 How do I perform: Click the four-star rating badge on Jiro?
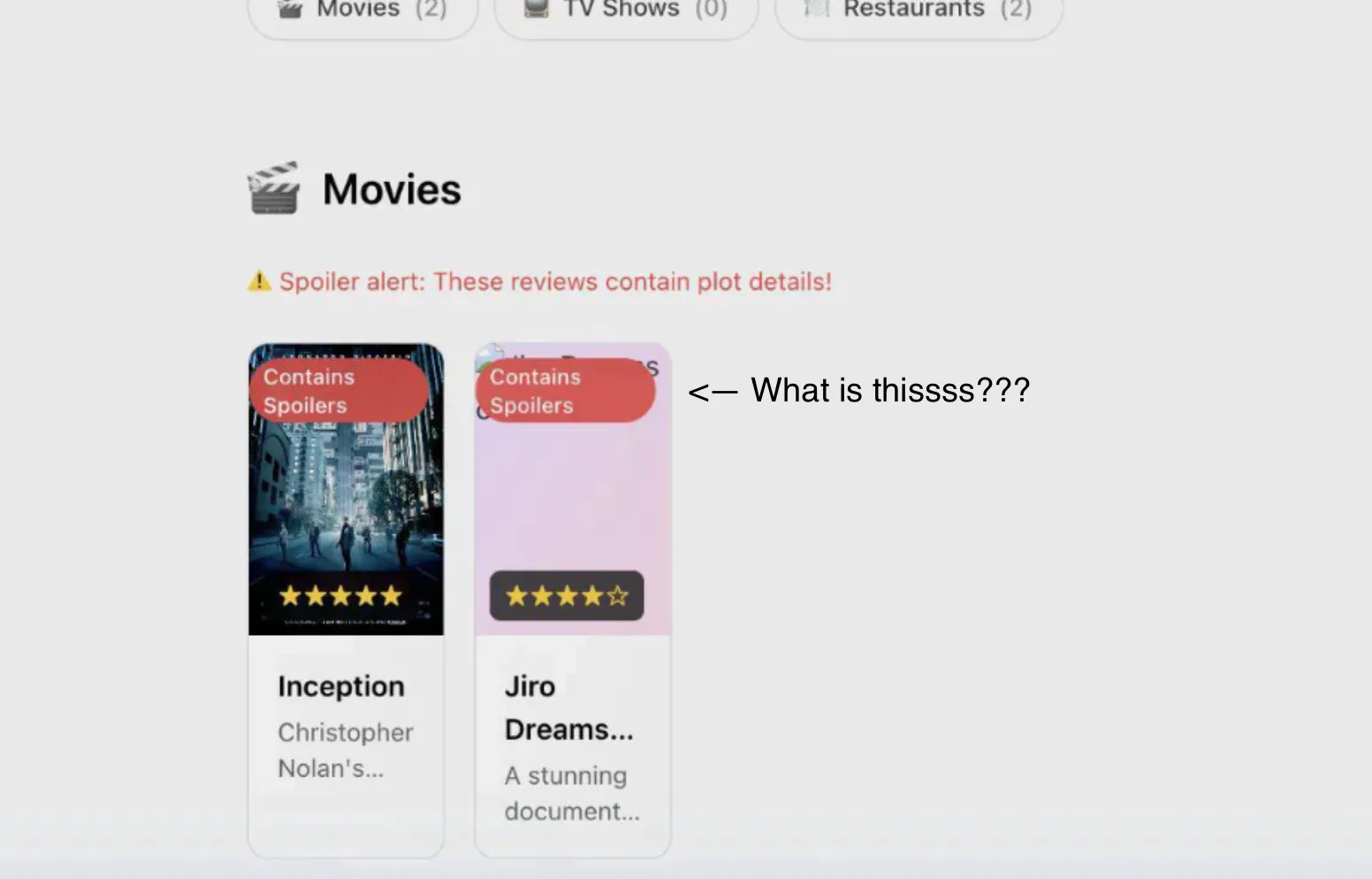(x=567, y=596)
